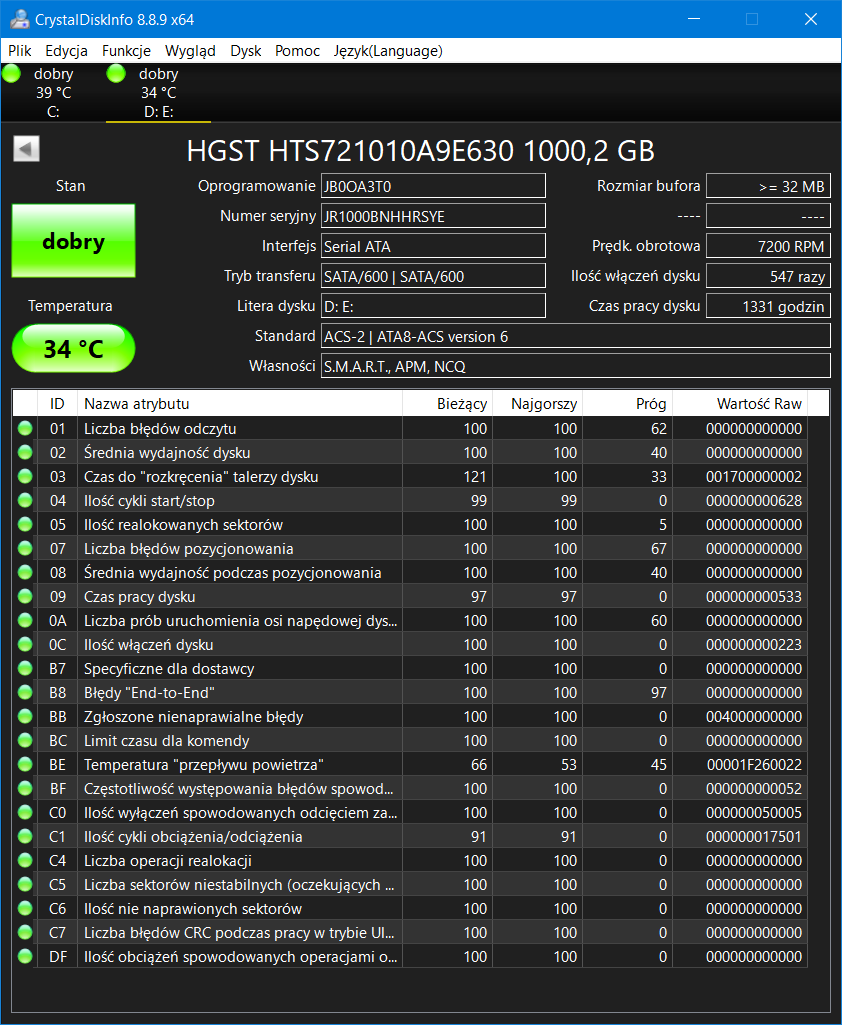The image size is (842, 1025).
Task: Click raw value 004000000000
Action: click(754, 716)
